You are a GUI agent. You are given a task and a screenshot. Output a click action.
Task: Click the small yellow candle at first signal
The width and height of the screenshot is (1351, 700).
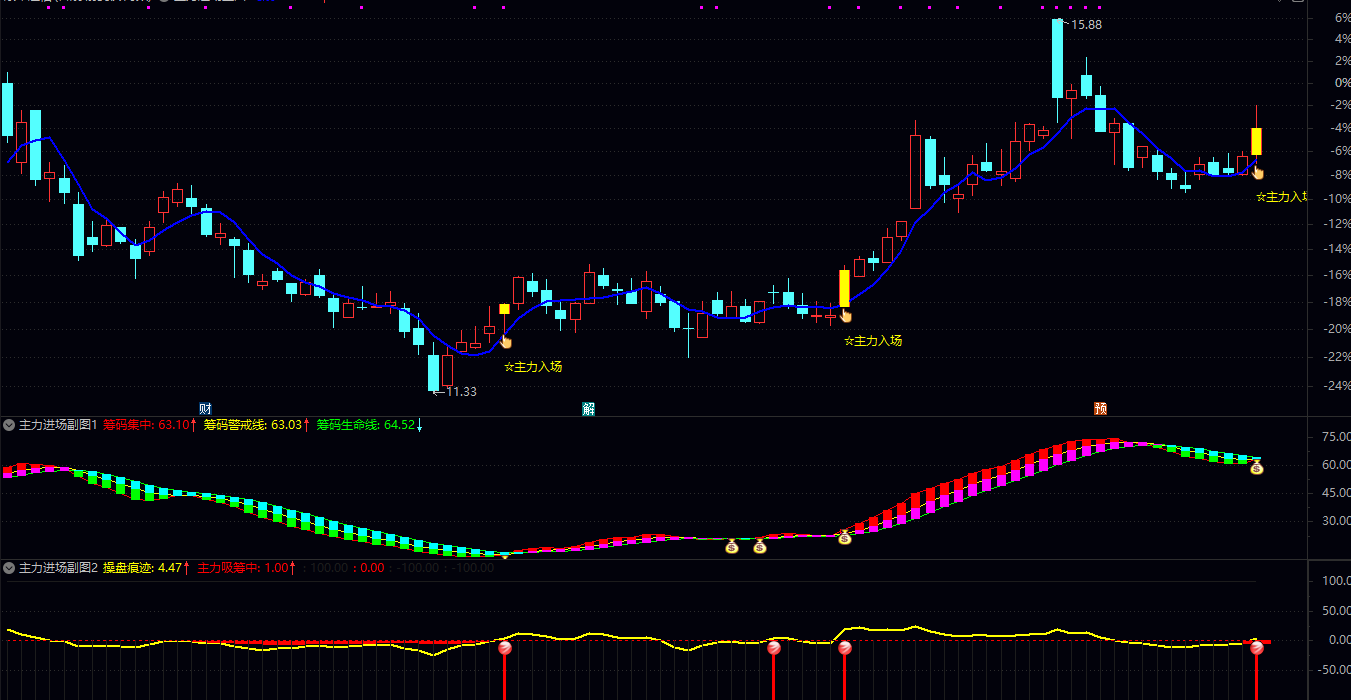tap(504, 309)
